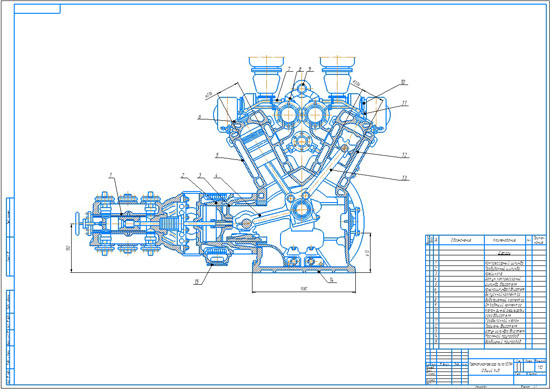Click the drawing title cell in title block
Viewport: 550px width, 389px height.
pos(491,367)
